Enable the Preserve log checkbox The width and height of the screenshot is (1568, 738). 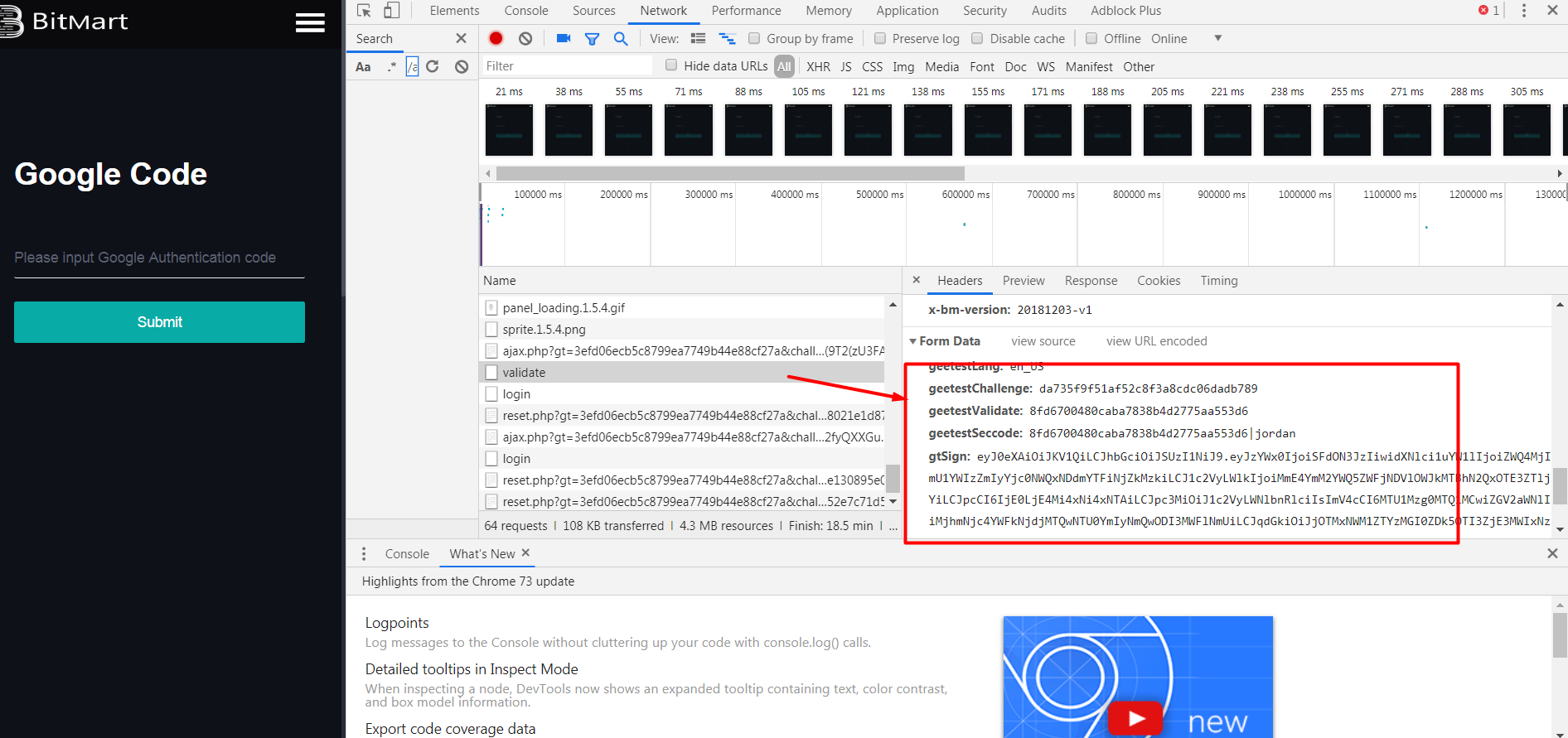click(x=880, y=38)
